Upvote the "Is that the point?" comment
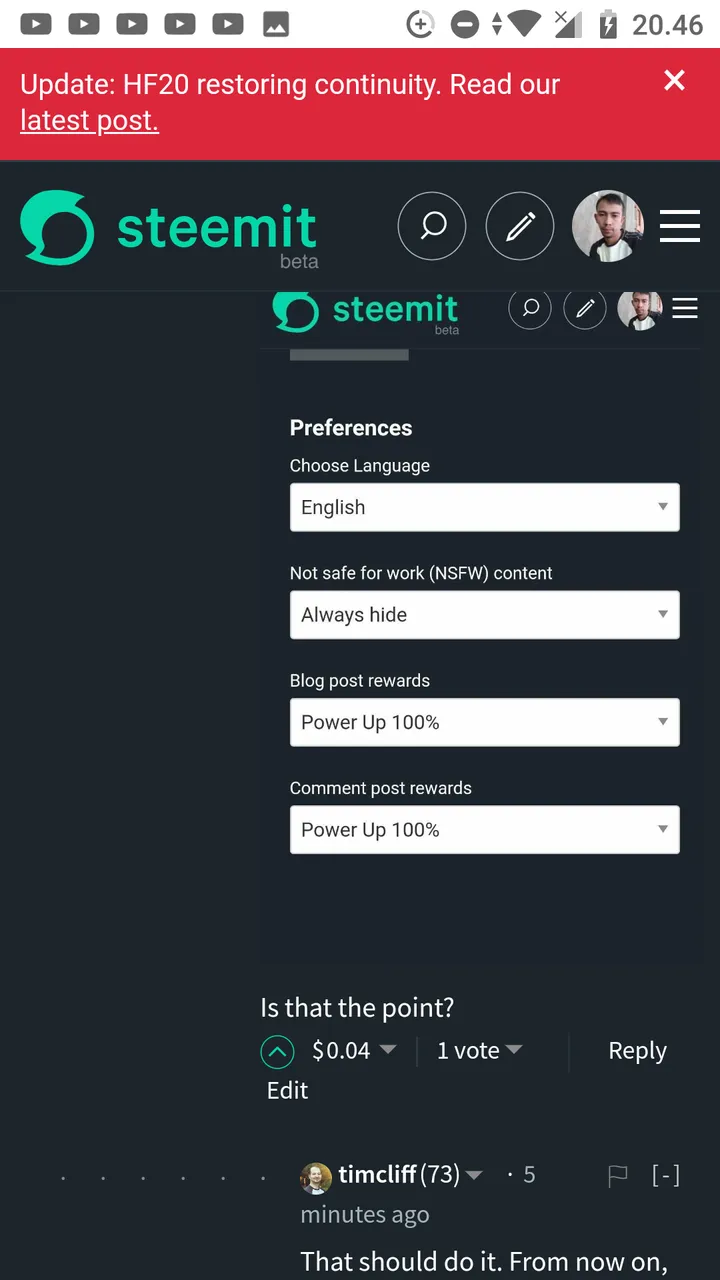Viewport: 720px width, 1280px height. pos(277,1051)
